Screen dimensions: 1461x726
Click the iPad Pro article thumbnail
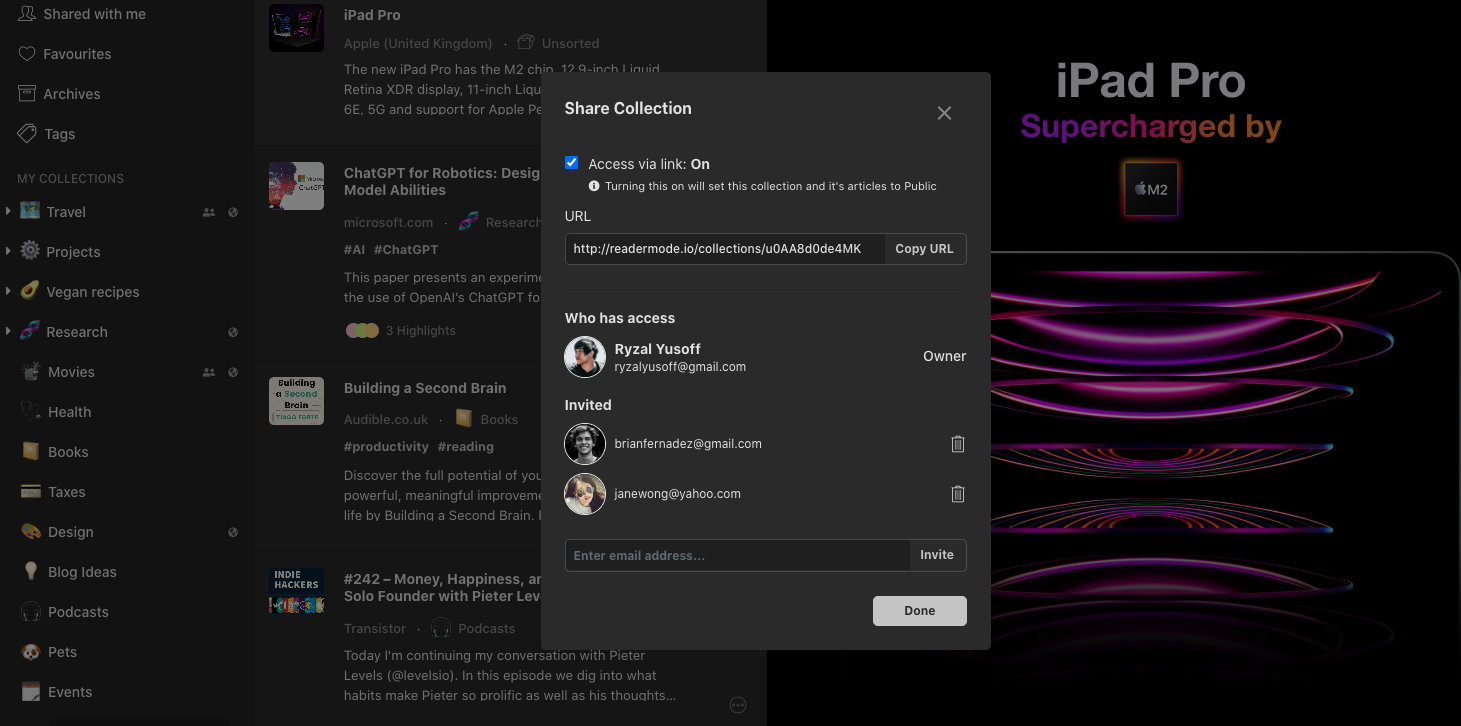[296, 28]
